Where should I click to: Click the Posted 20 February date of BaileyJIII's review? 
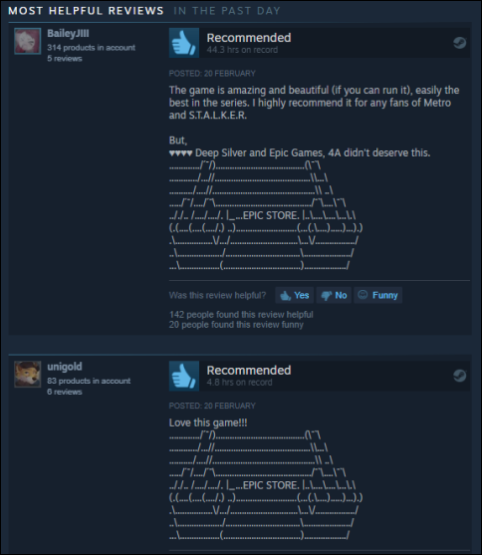(x=212, y=74)
